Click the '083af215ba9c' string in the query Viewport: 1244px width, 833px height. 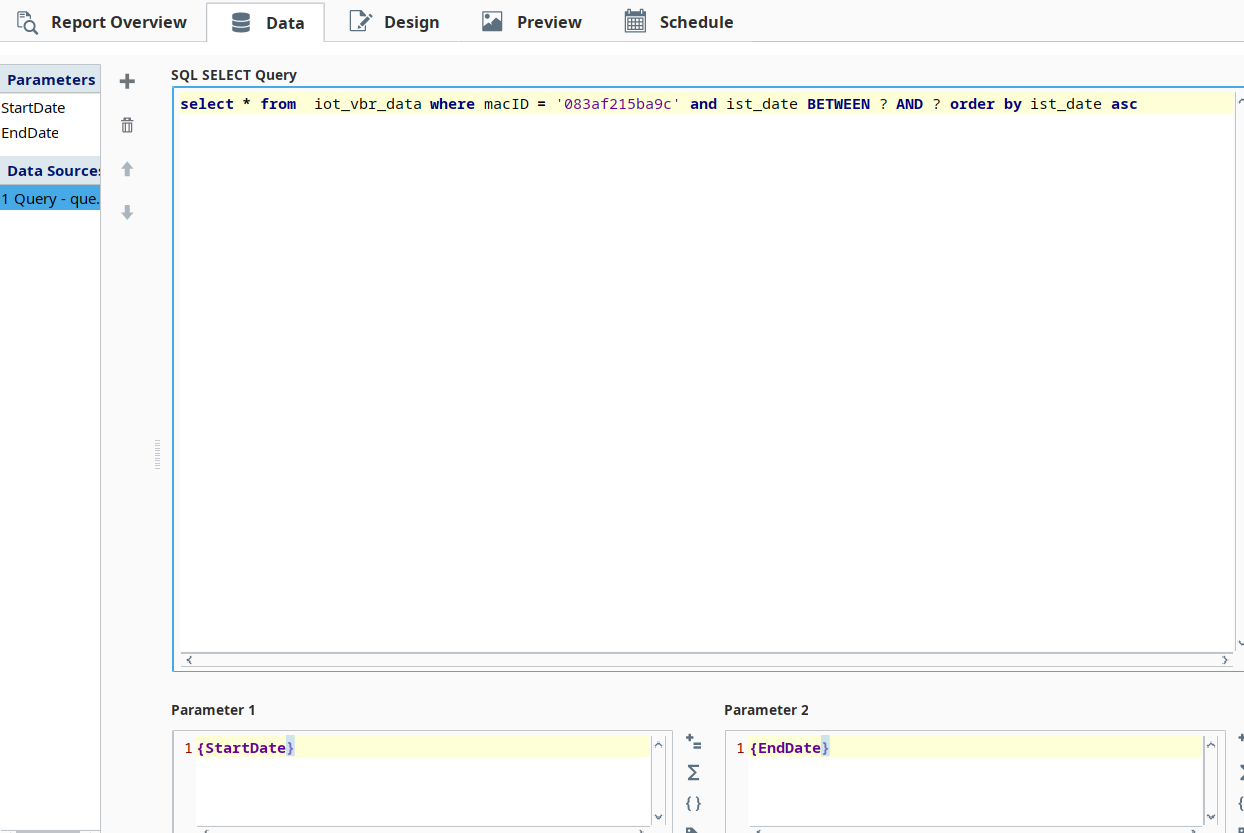618,104
